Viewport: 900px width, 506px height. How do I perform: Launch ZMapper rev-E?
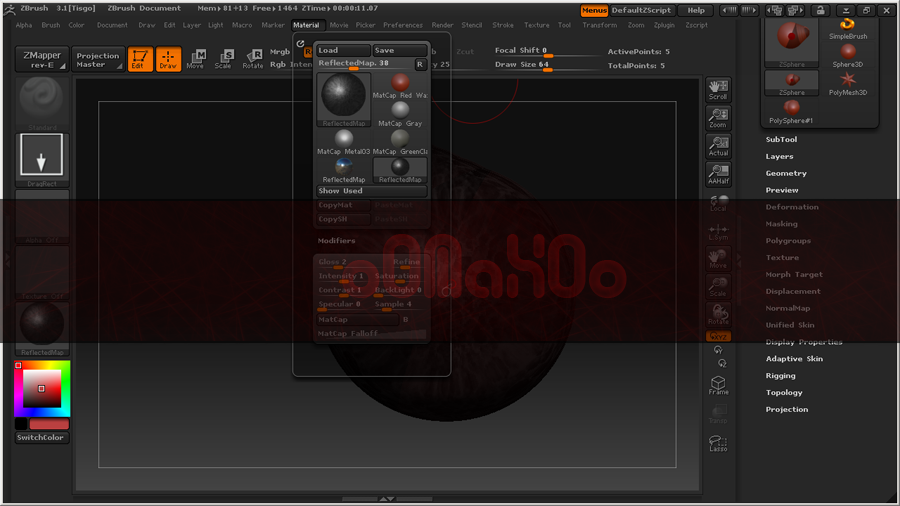click(x=42, y=59)
